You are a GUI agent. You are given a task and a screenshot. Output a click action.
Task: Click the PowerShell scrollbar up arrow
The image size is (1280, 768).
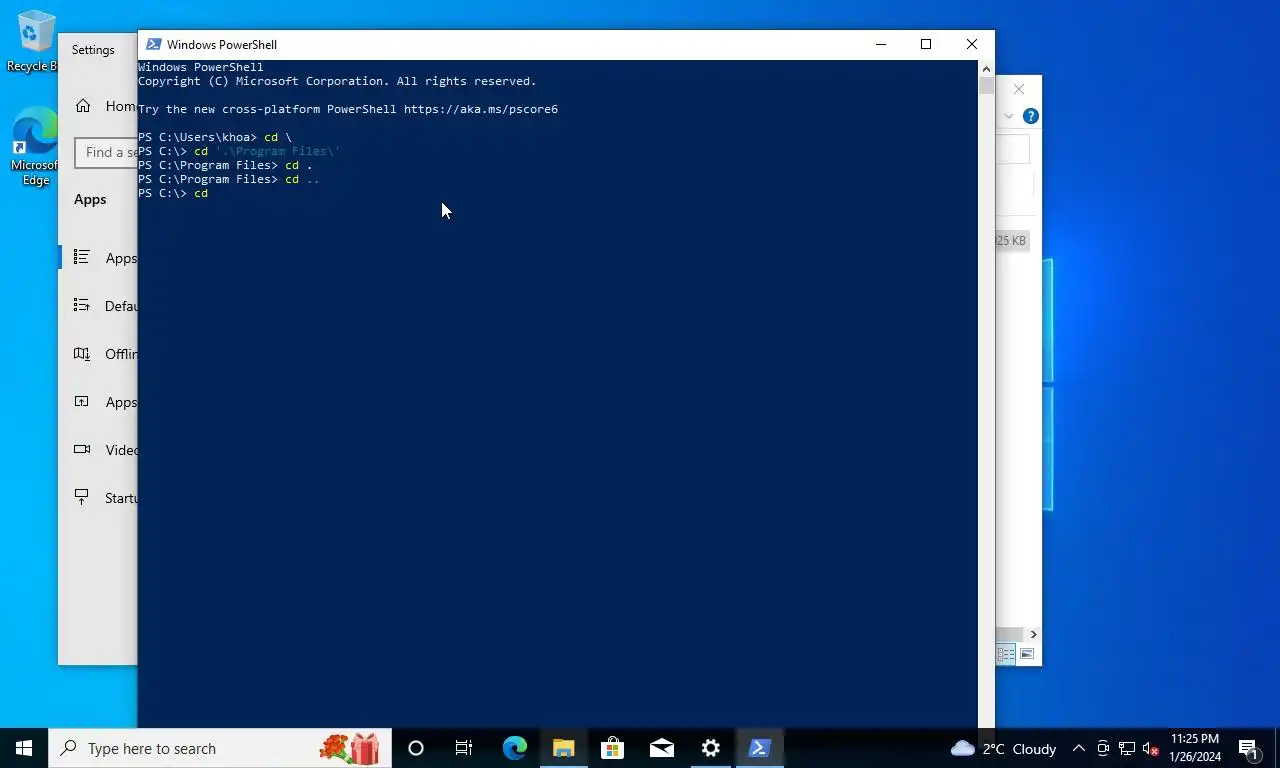point(986,68)
